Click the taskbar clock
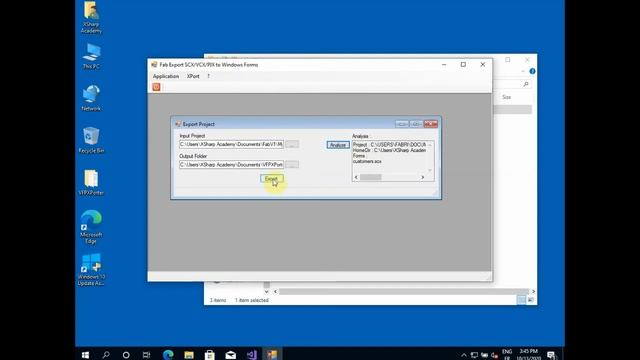 (x=529, y=354)
